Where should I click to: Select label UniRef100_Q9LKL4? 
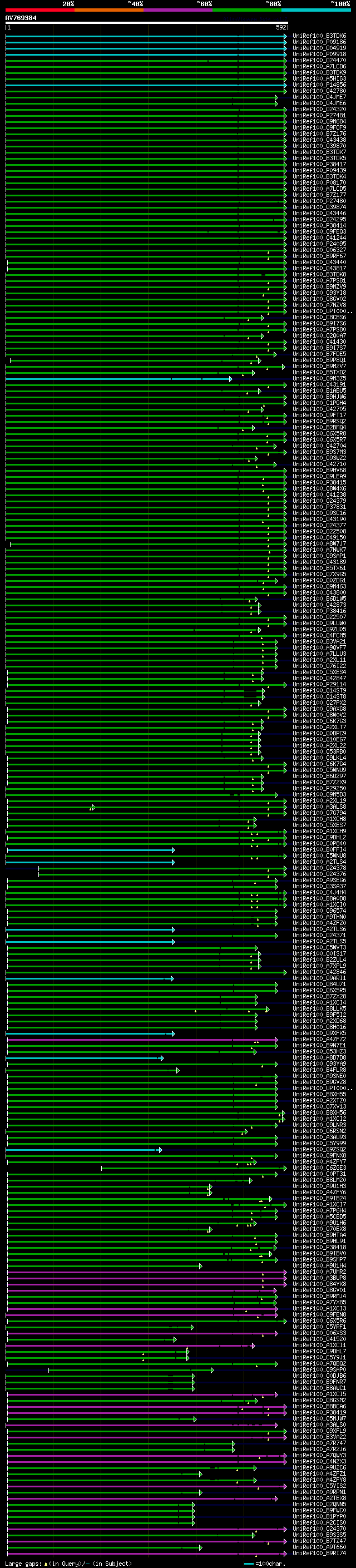[319, 758]
